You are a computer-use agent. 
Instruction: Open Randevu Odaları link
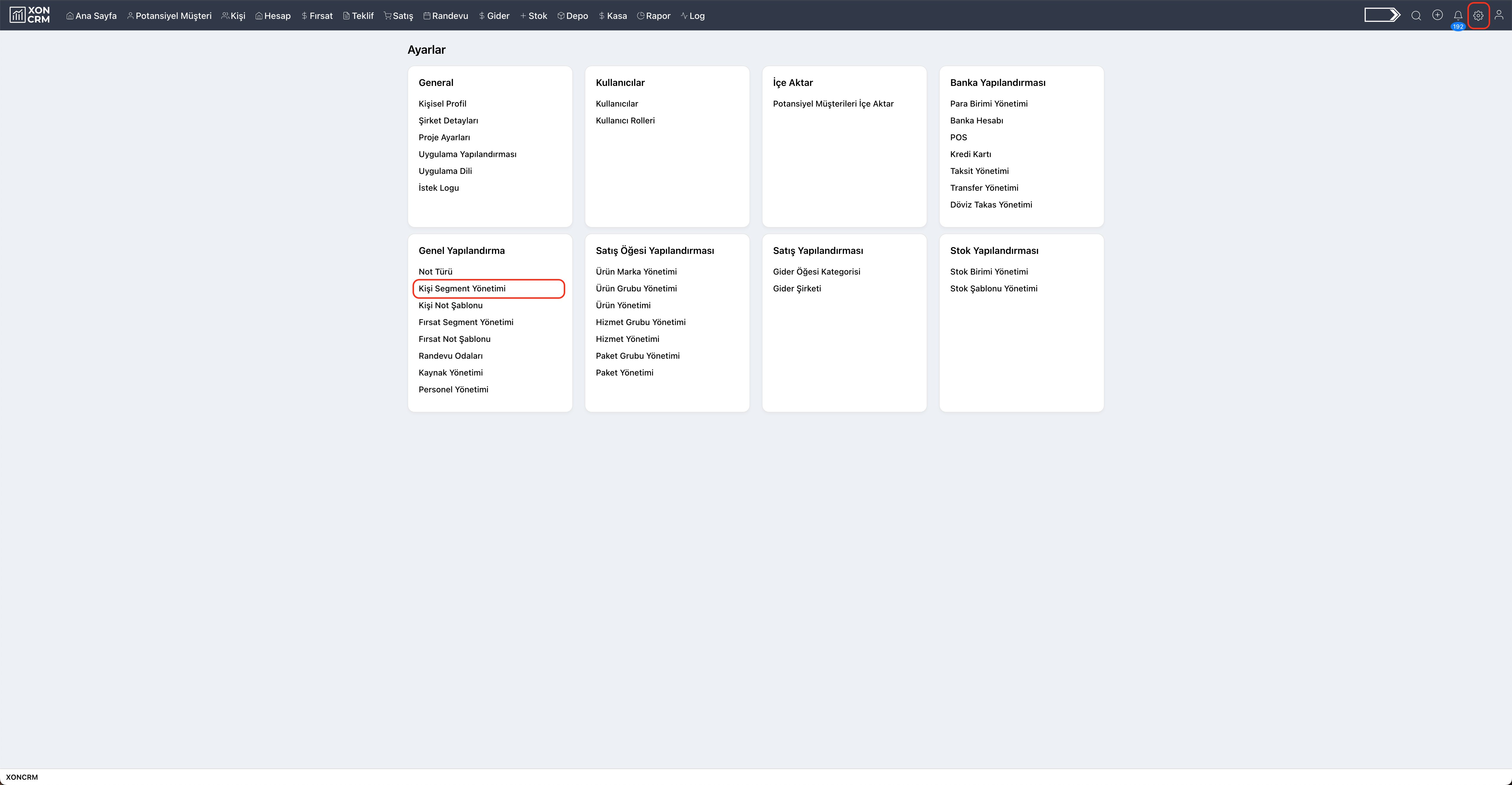[x=451, y=356]
